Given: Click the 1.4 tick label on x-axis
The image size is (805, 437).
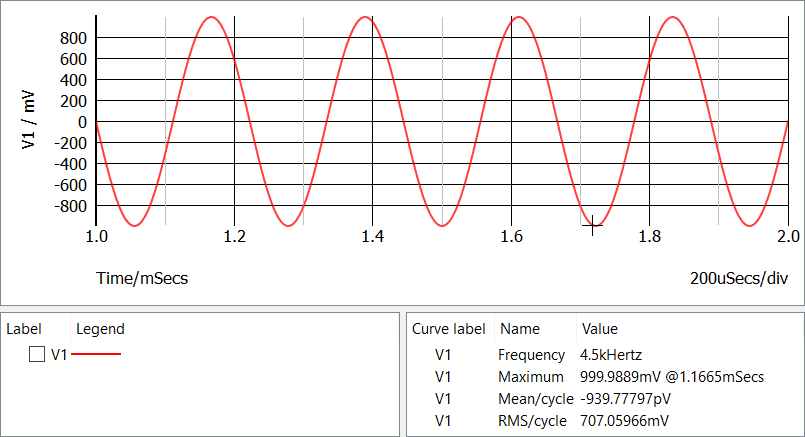Looking at the screenshot, I should click(x=372, y=237).
